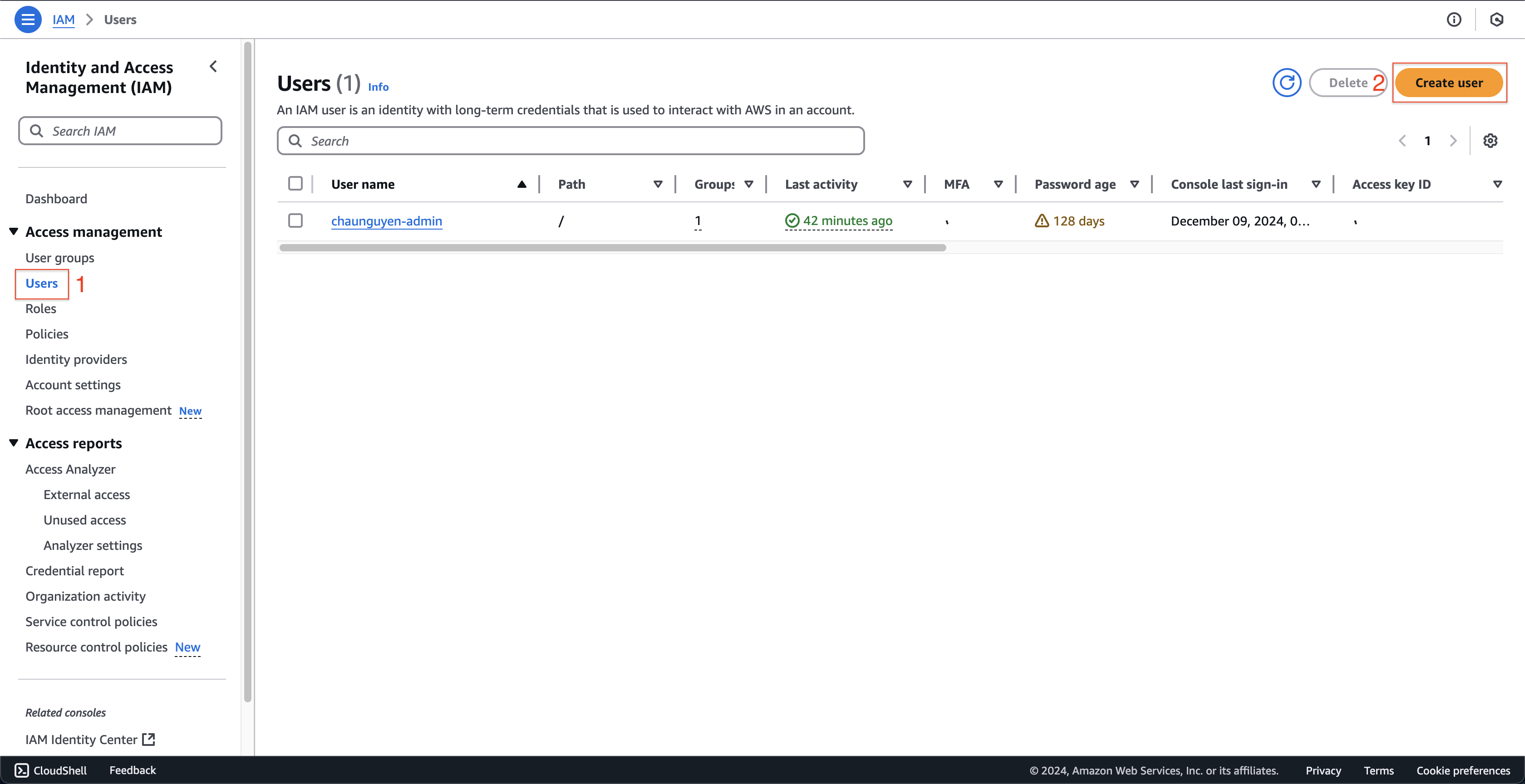Collapse the IAM side navigation panel
The width and height of the screenshot is (1525, 784).
click(214, 67)
